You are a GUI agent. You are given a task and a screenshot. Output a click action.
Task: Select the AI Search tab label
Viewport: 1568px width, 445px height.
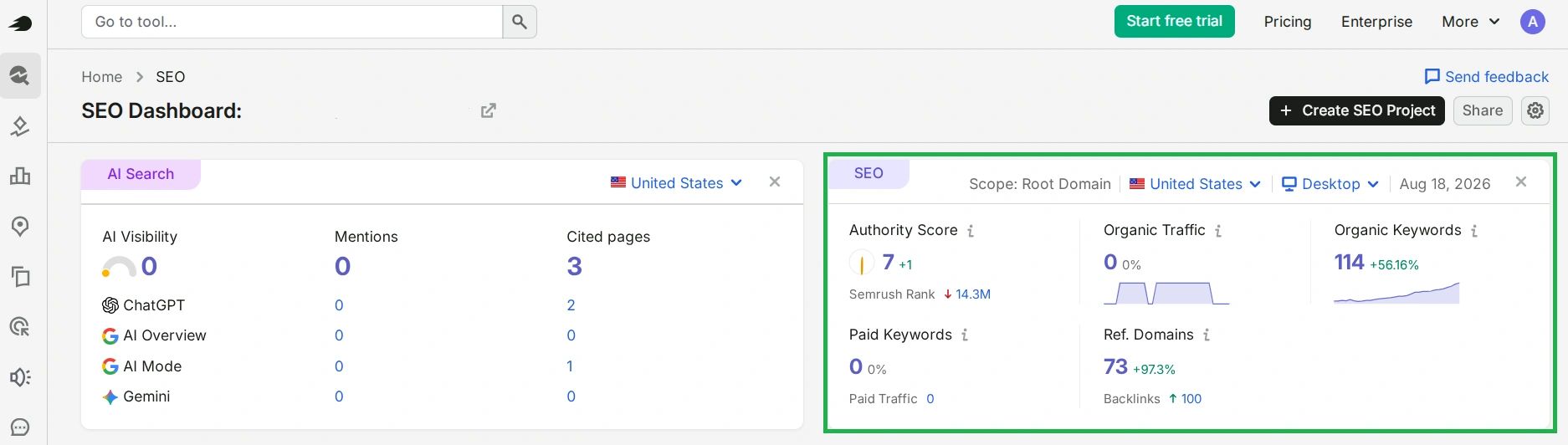pos(141,174)
